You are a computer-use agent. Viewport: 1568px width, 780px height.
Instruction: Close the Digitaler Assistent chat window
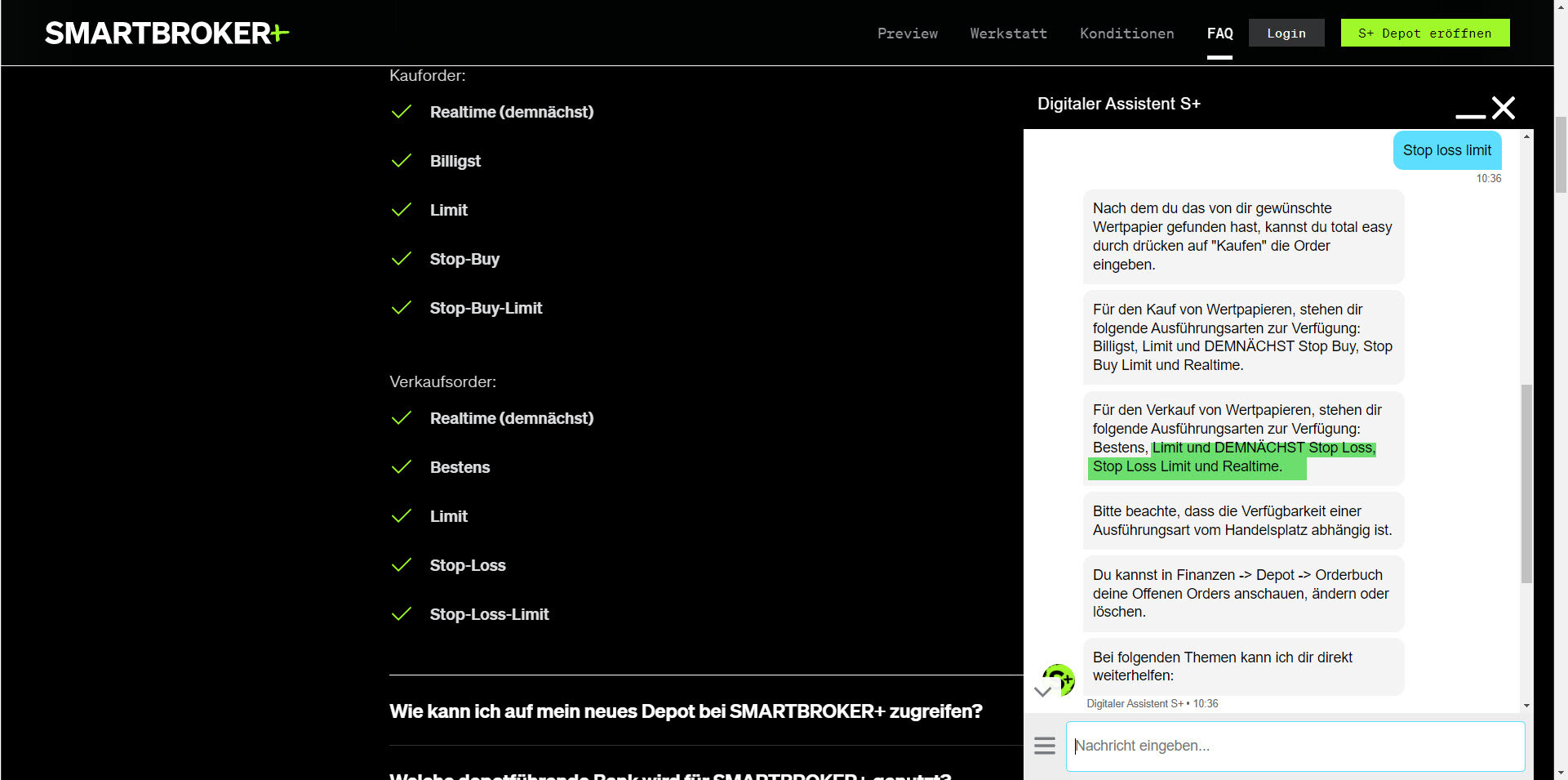[1504, 108]
